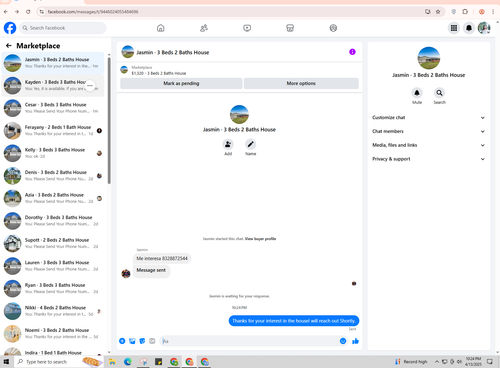Open the purple conversation information icon
Viewport: 500px width, 368px height.
[352, 52]
